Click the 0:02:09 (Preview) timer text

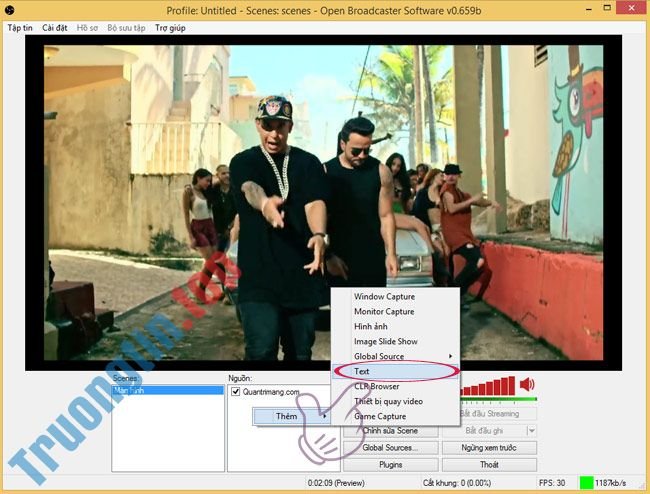click(336, 483)
